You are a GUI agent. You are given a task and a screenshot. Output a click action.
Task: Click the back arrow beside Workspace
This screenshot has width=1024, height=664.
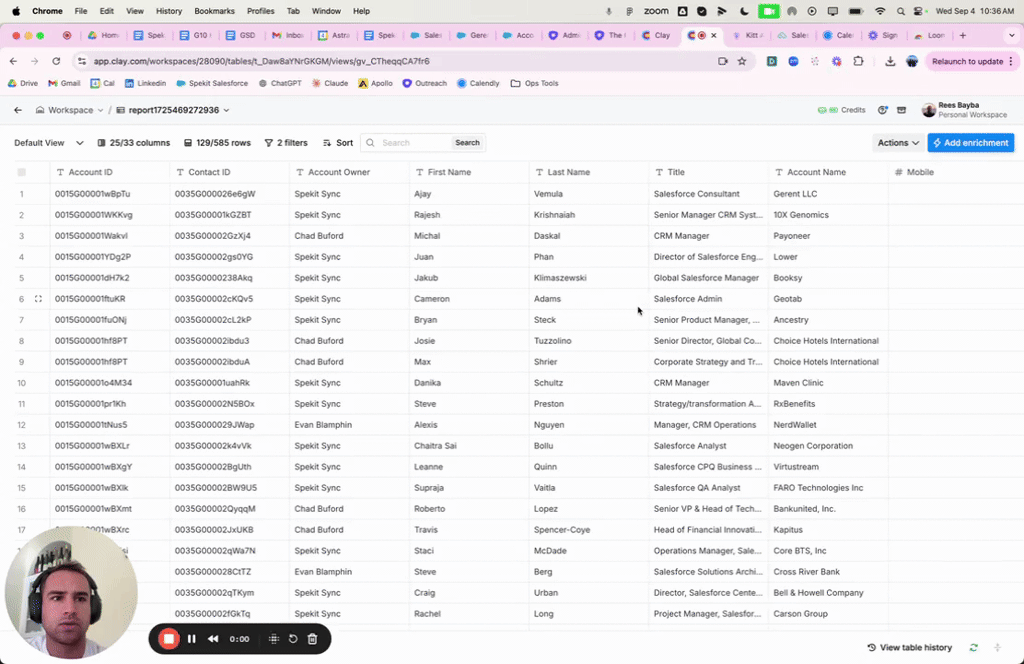point(18,110)
